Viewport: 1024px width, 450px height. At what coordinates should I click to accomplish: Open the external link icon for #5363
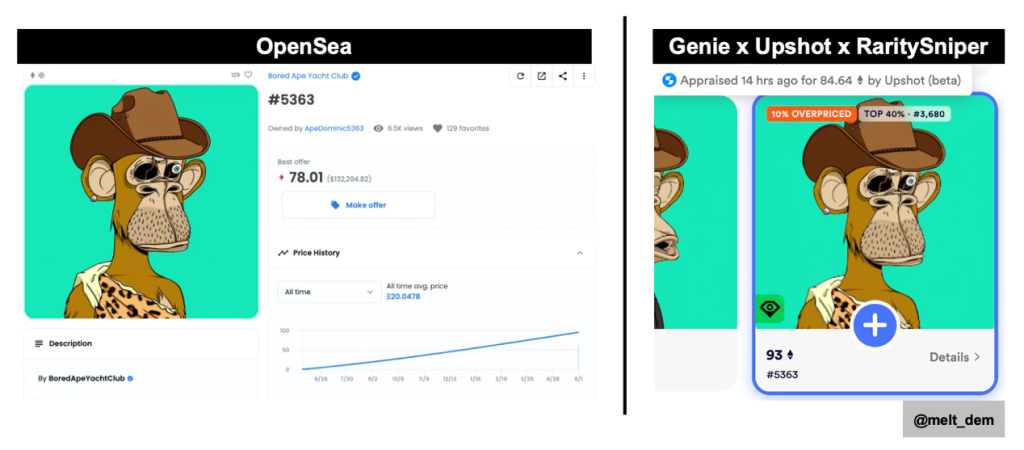(541, 76)
